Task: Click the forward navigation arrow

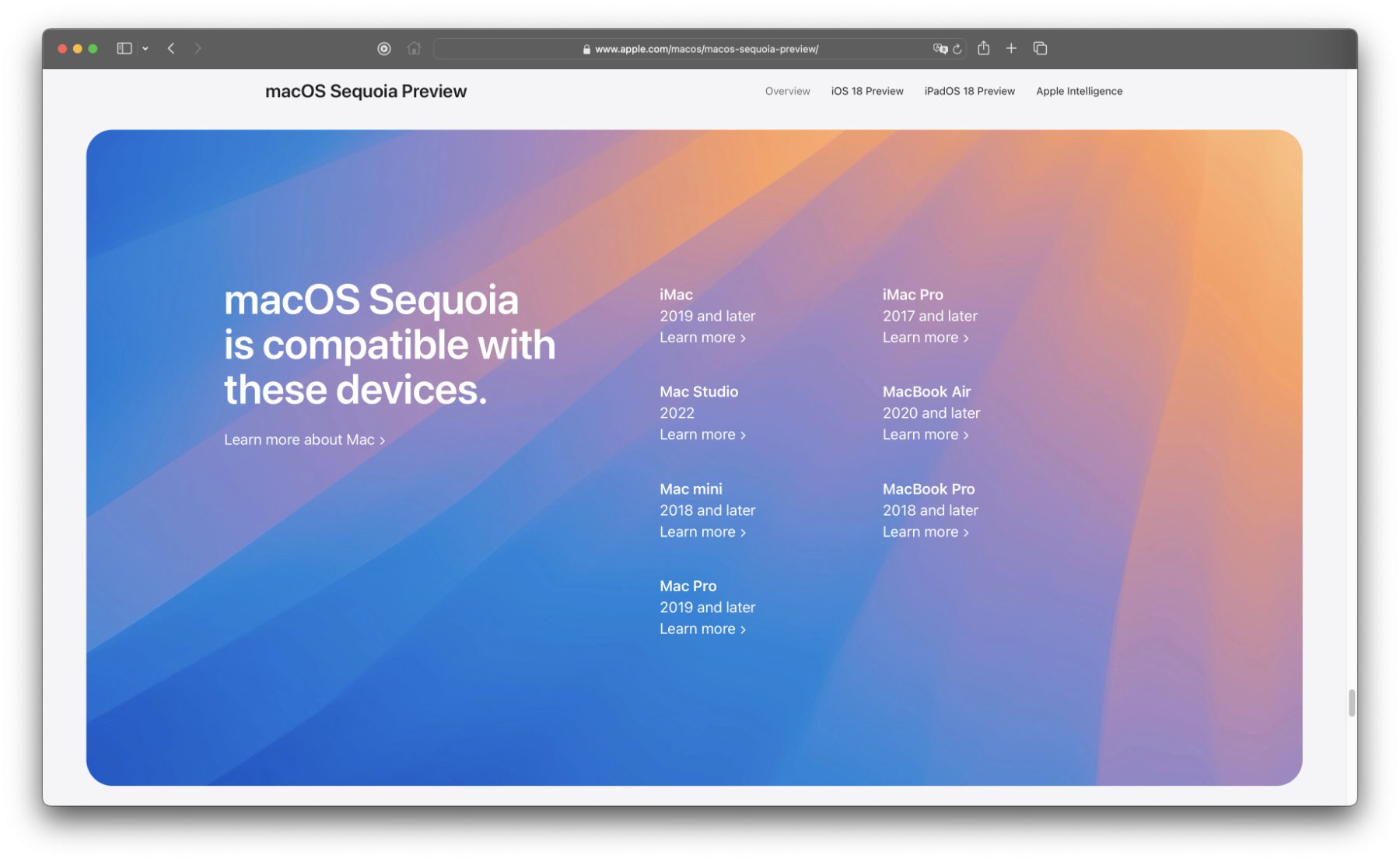Action: pos(198,48)
